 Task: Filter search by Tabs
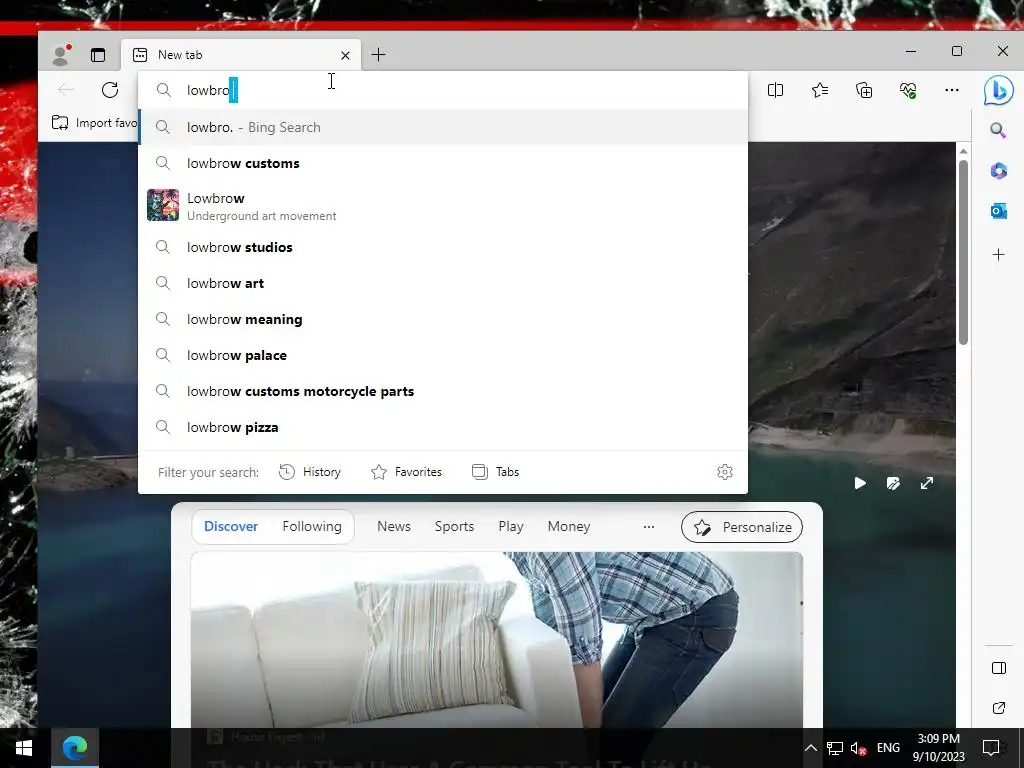[495, 472]
